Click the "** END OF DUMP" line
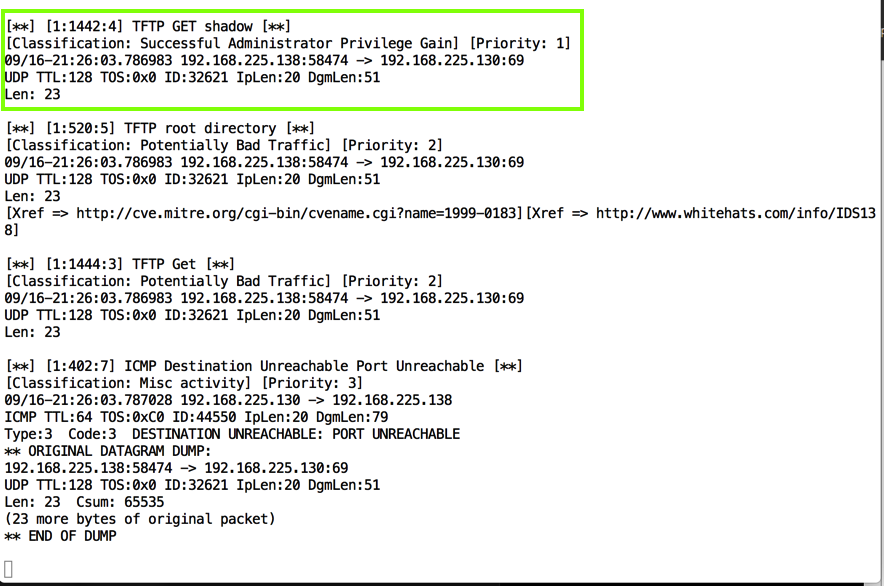 60,536
